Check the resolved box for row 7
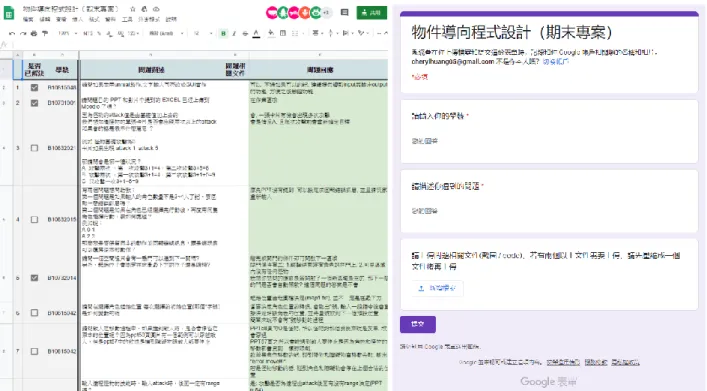 coord(34,351)
